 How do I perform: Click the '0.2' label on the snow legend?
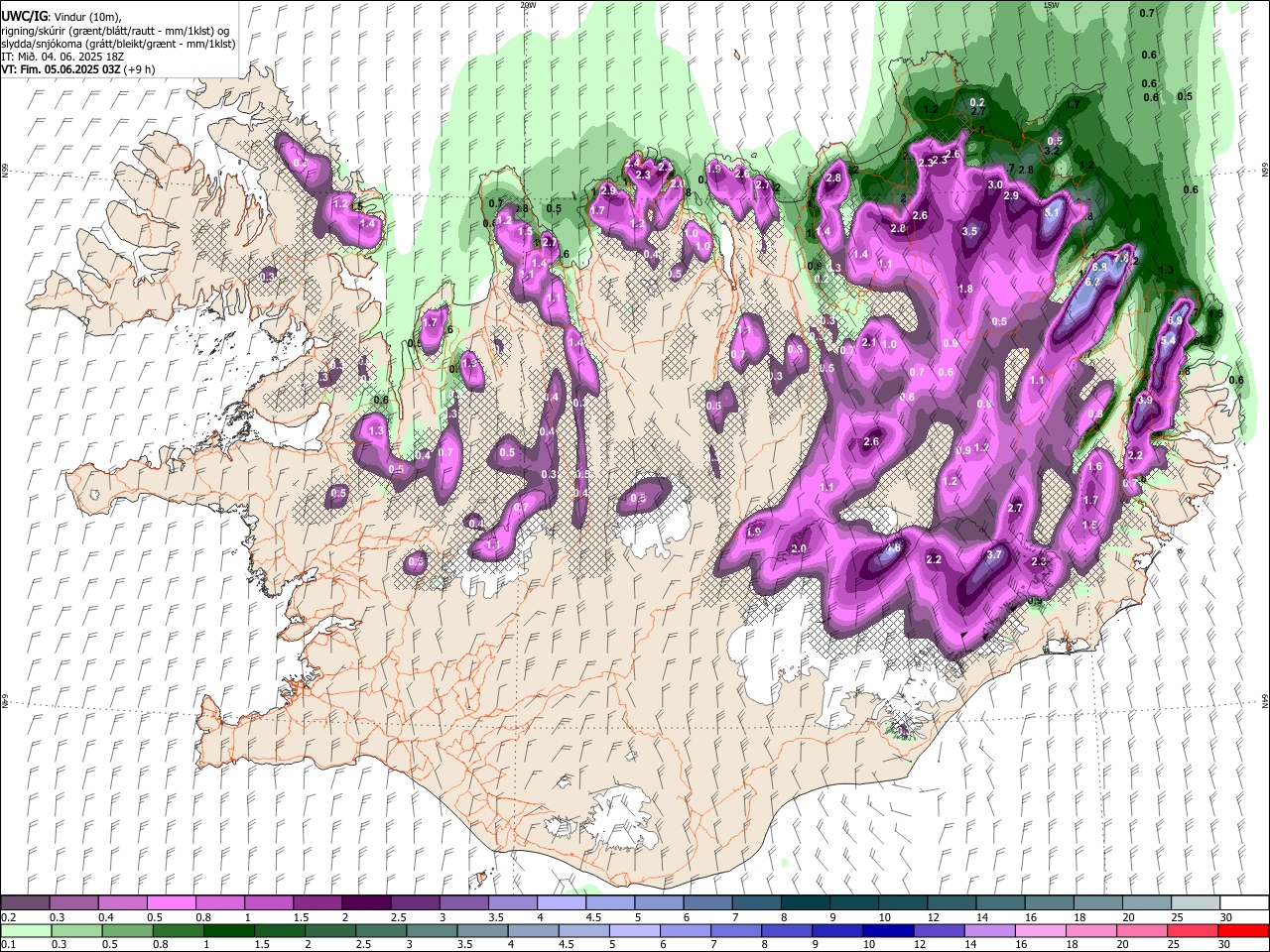tap(8, 917)
